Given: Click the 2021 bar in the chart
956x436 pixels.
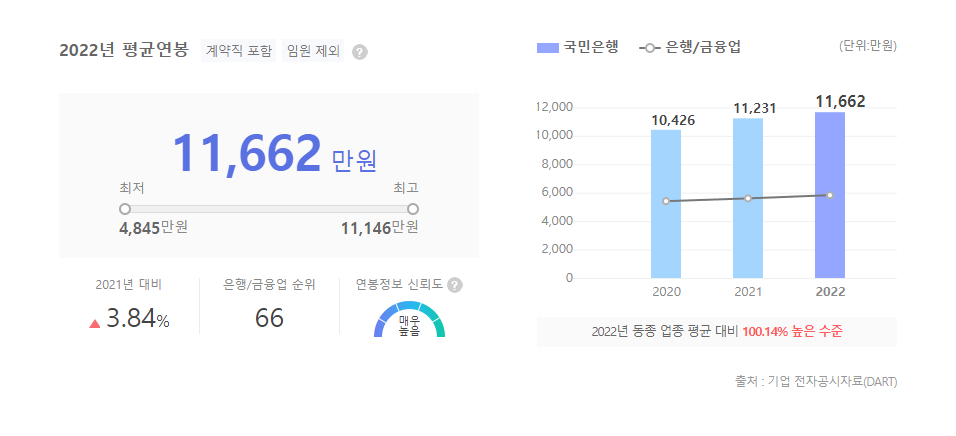Looking at the screenshot, I should [x=748, y=198].
